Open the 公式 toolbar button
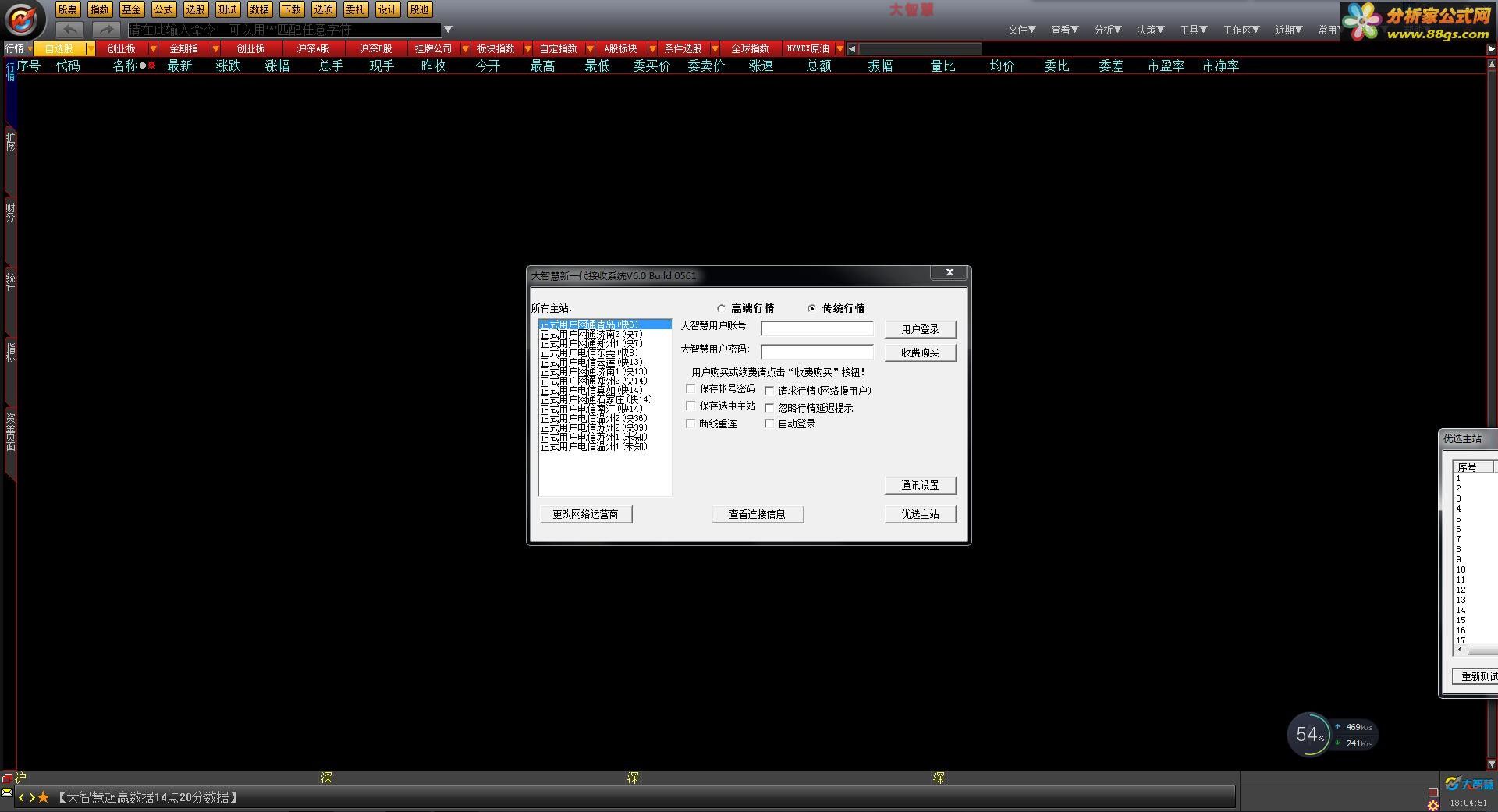This screenshot has width=1498, height=812. pyautogui.click(x=163, y=9)
